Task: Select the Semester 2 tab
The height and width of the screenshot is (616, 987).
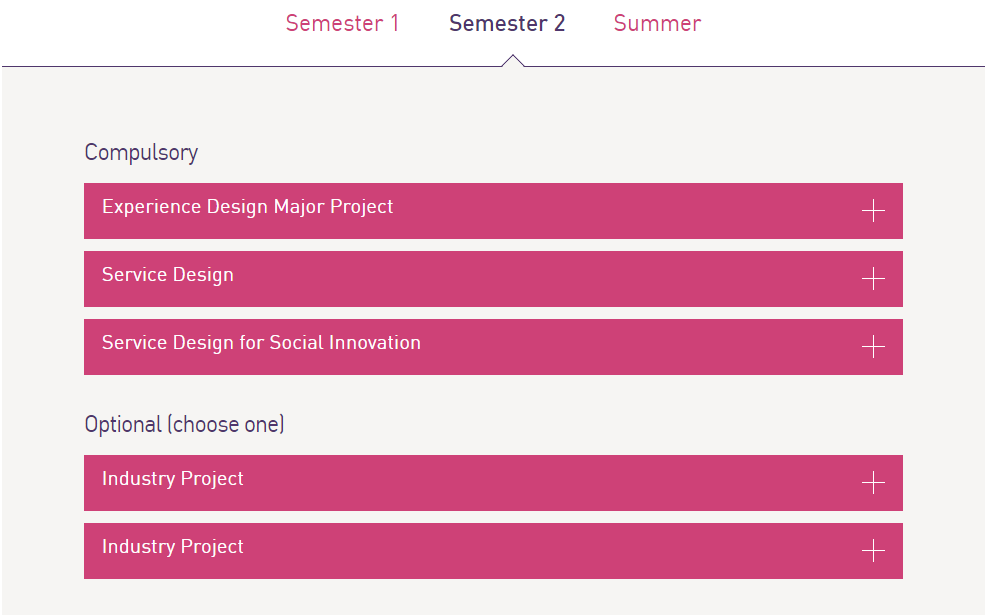Action: [507, 23]
